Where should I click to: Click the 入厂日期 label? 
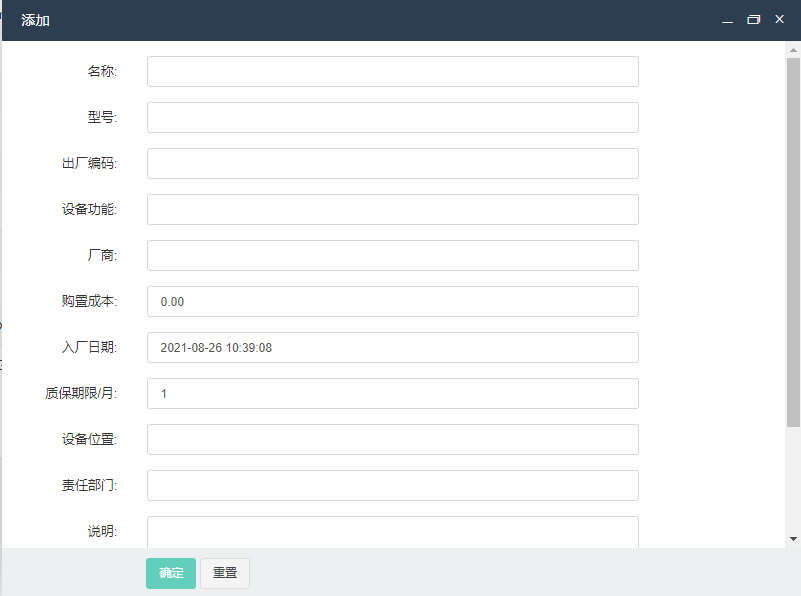coord(89,347)
